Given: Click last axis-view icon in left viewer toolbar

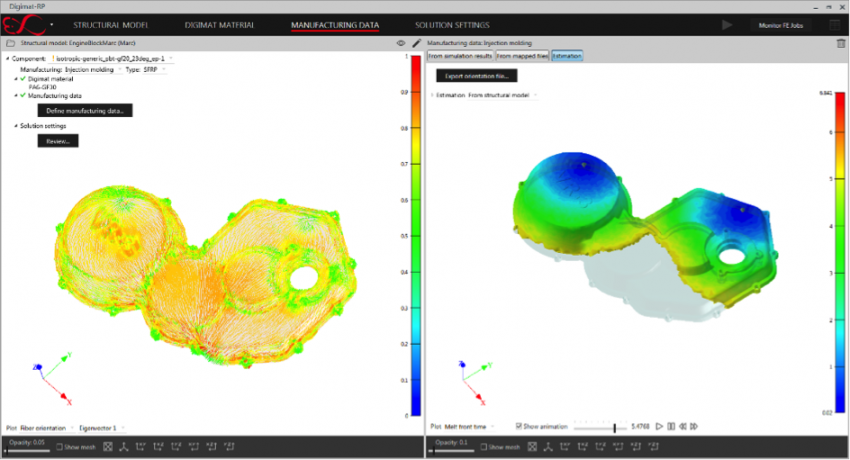Looking at the screenshot, I should tap(229, 446).
